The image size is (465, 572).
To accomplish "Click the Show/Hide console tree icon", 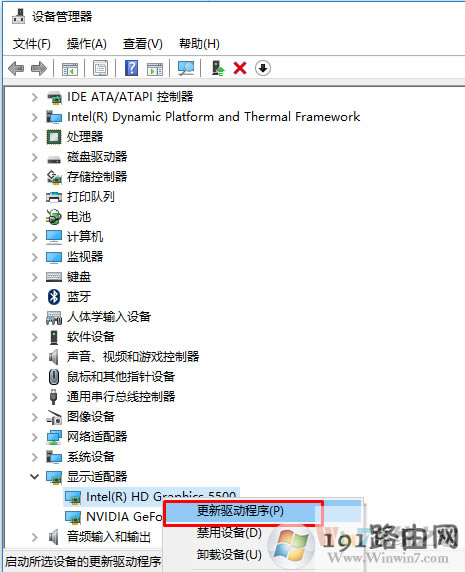I will (70, 68).
